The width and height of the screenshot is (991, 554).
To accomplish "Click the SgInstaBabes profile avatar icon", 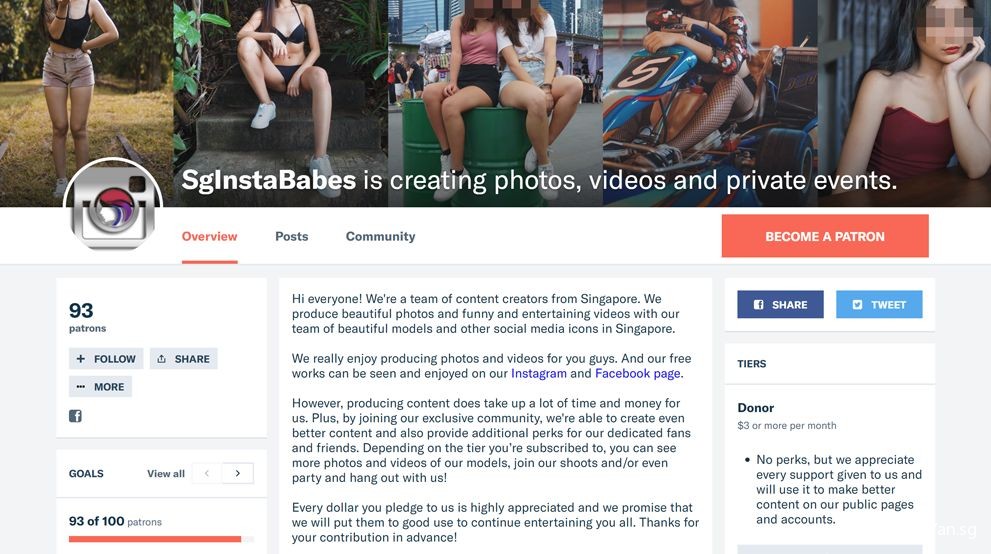I will click(113, 205).
